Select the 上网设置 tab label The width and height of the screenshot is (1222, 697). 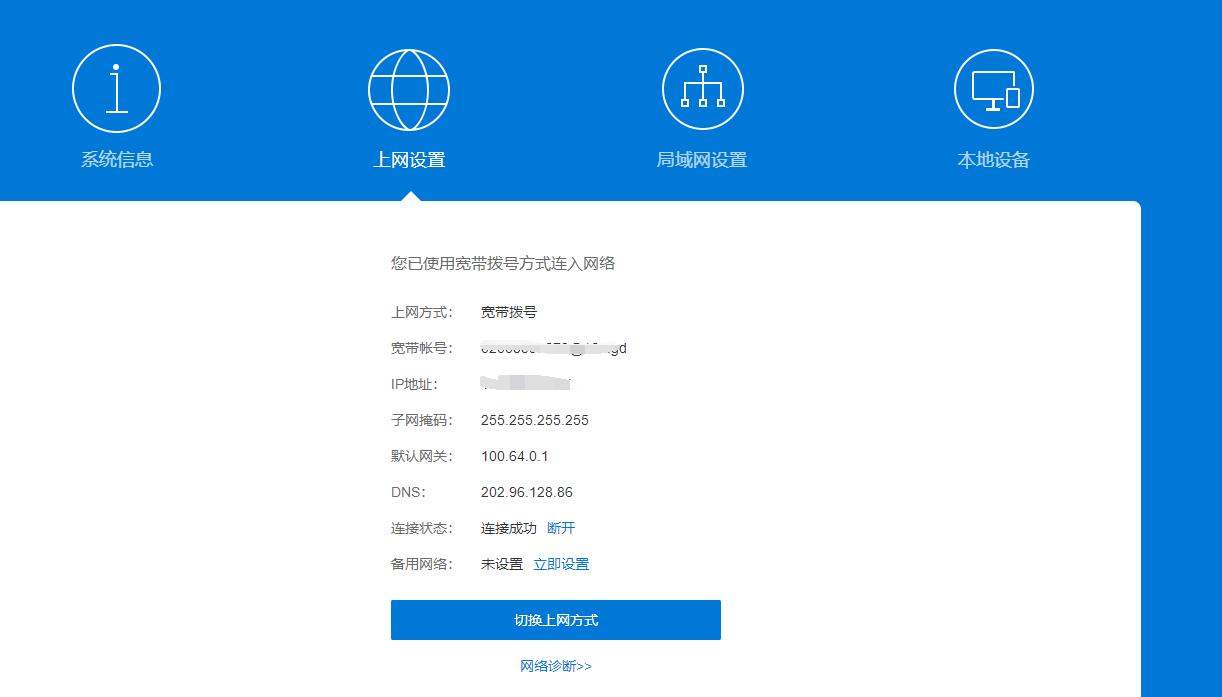409,160
